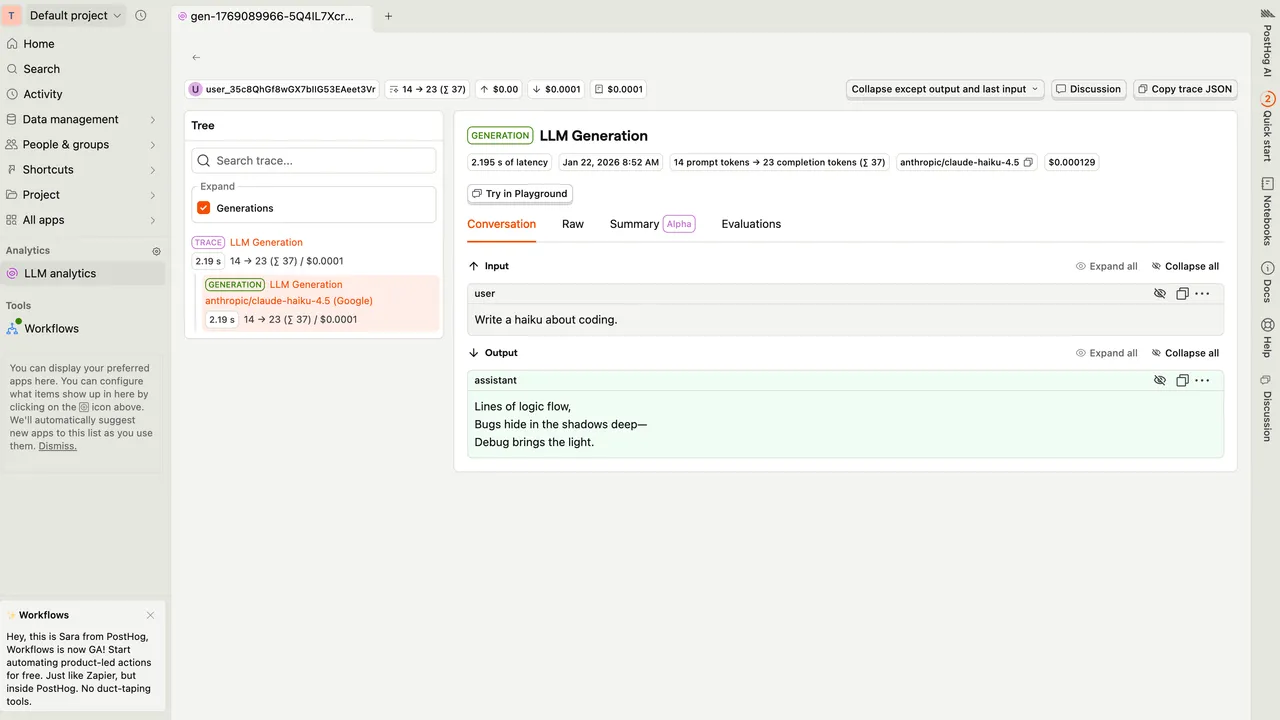The width and height of the screenshot is (1280, 720).
Task: Click the Analytics settings gear icon
Action: [x=156, y=251]
